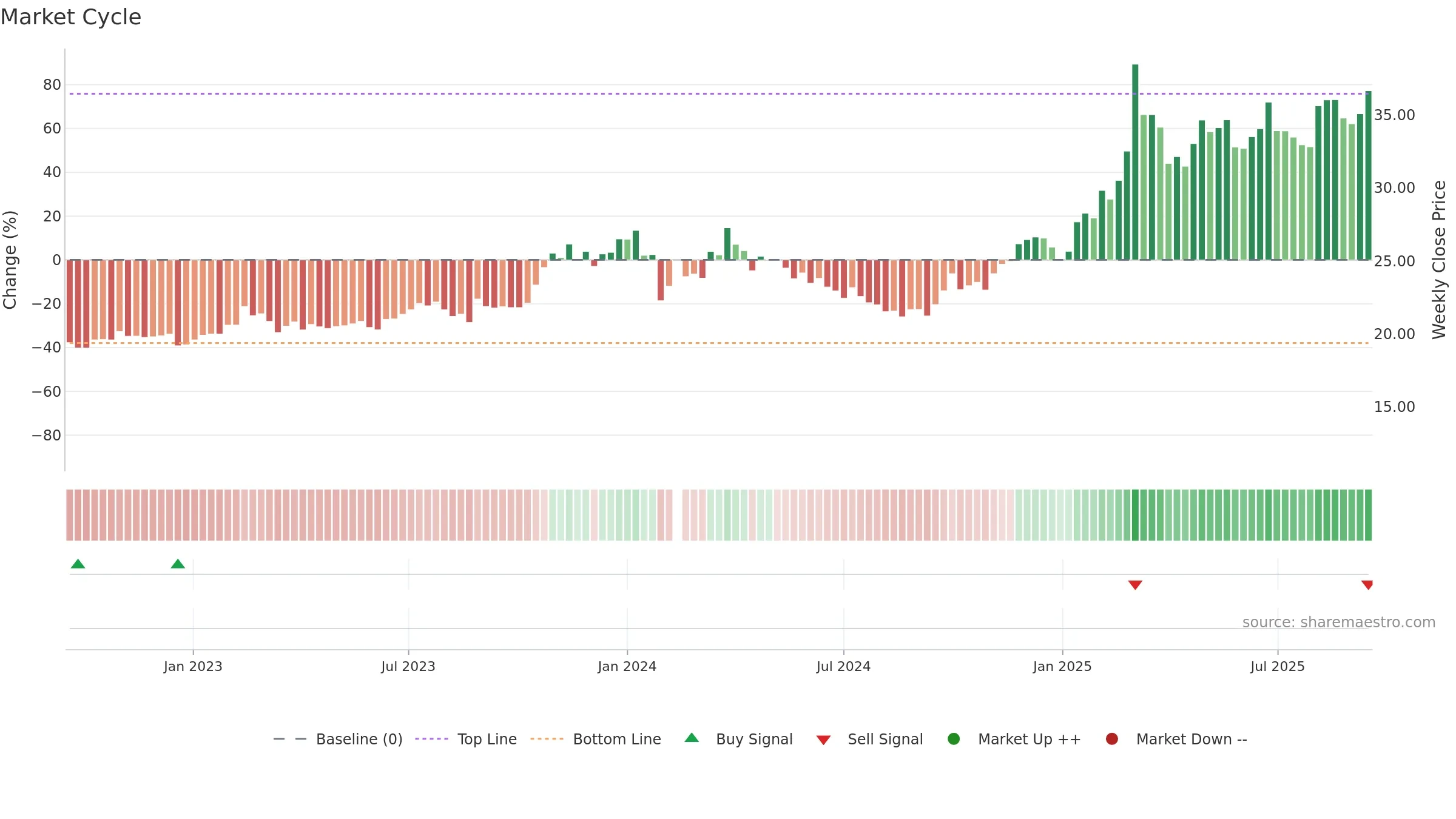1456x819 pixels.
Task: Click the Jan 2023 axis label
Action: [193, 666]
